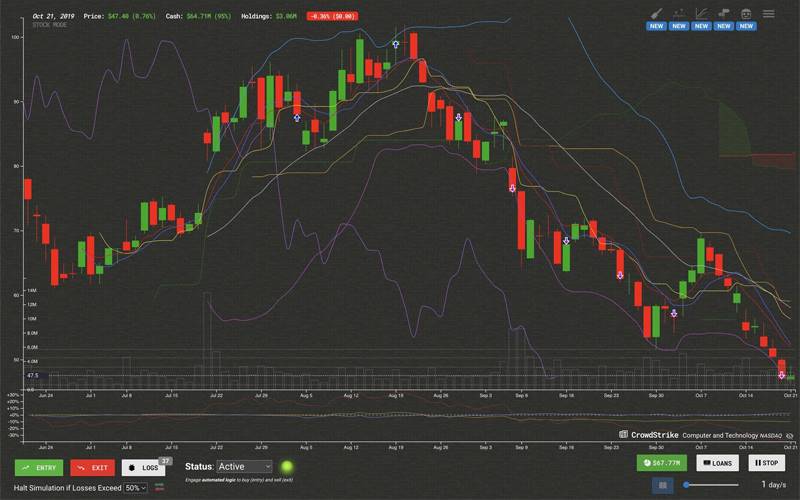This screenshot has height=500, width=800.
Task: Expand the Status Active dropdown
Action: click(244, 466)
